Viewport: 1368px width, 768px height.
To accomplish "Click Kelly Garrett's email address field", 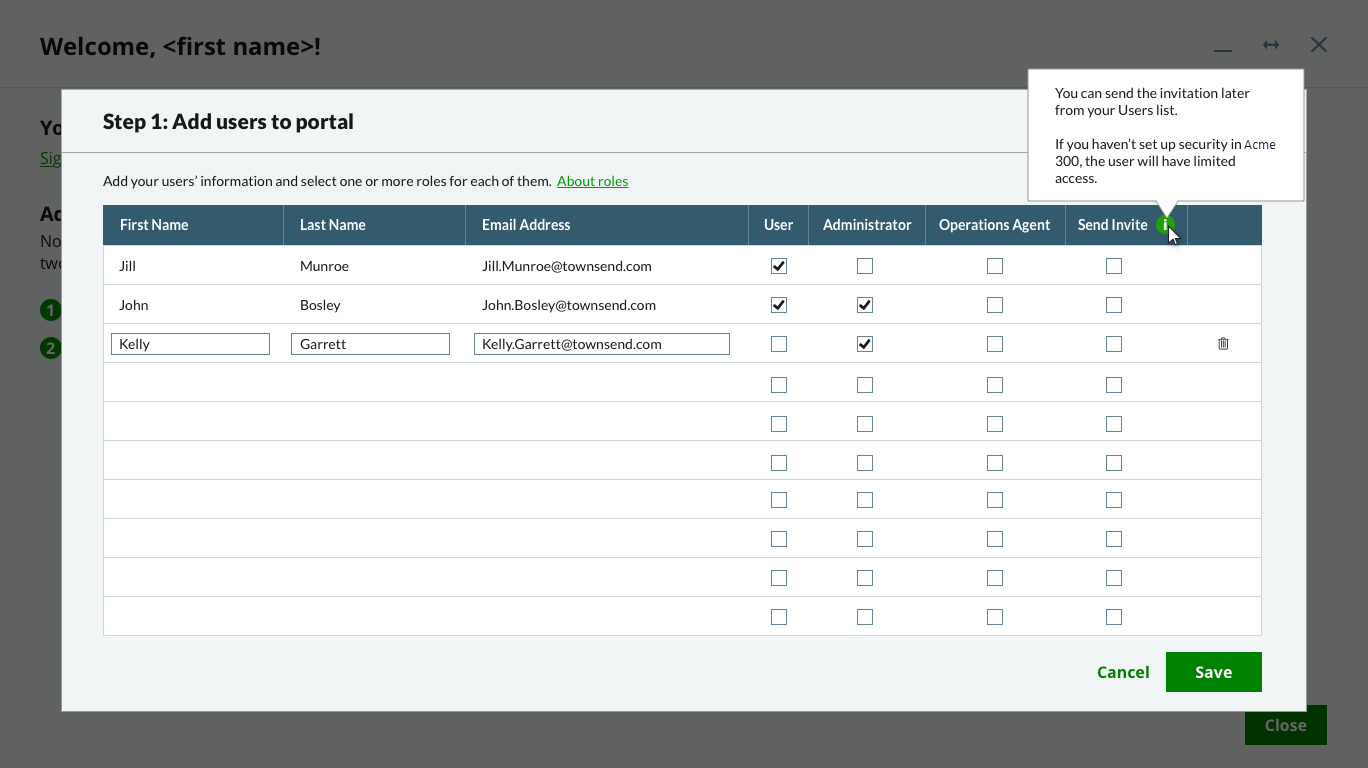I will coord(601,343).
